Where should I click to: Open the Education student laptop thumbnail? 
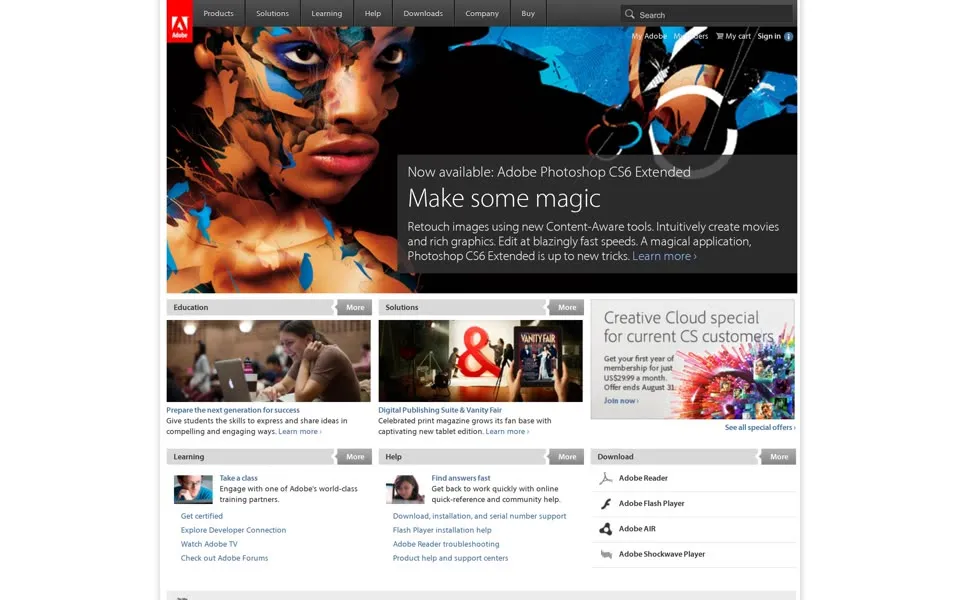point(268,361)
